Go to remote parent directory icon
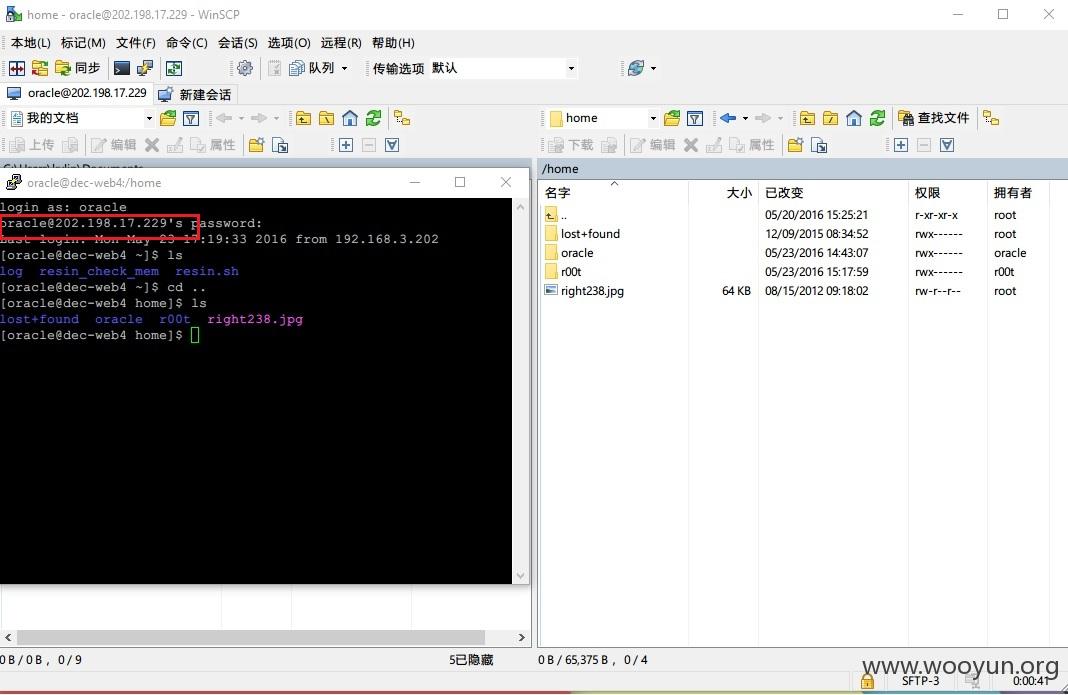Screen dimensions: 1068x695 [807, 119]
